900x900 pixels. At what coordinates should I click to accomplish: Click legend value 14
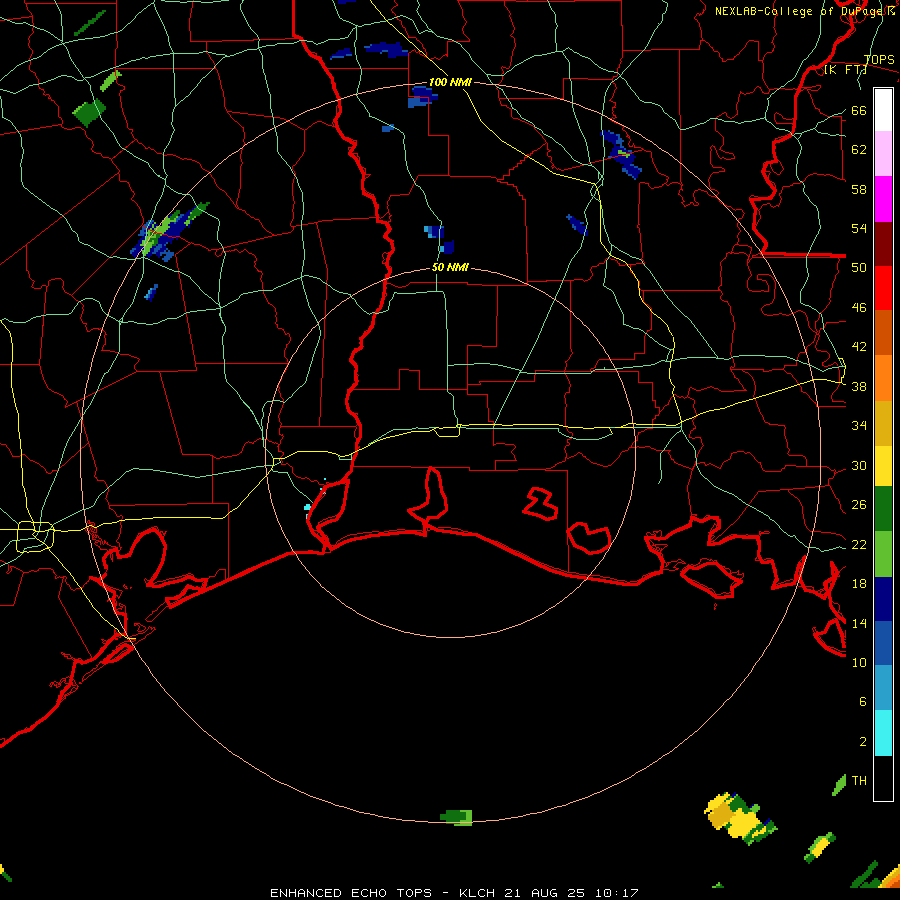click(x=859, y=623)
